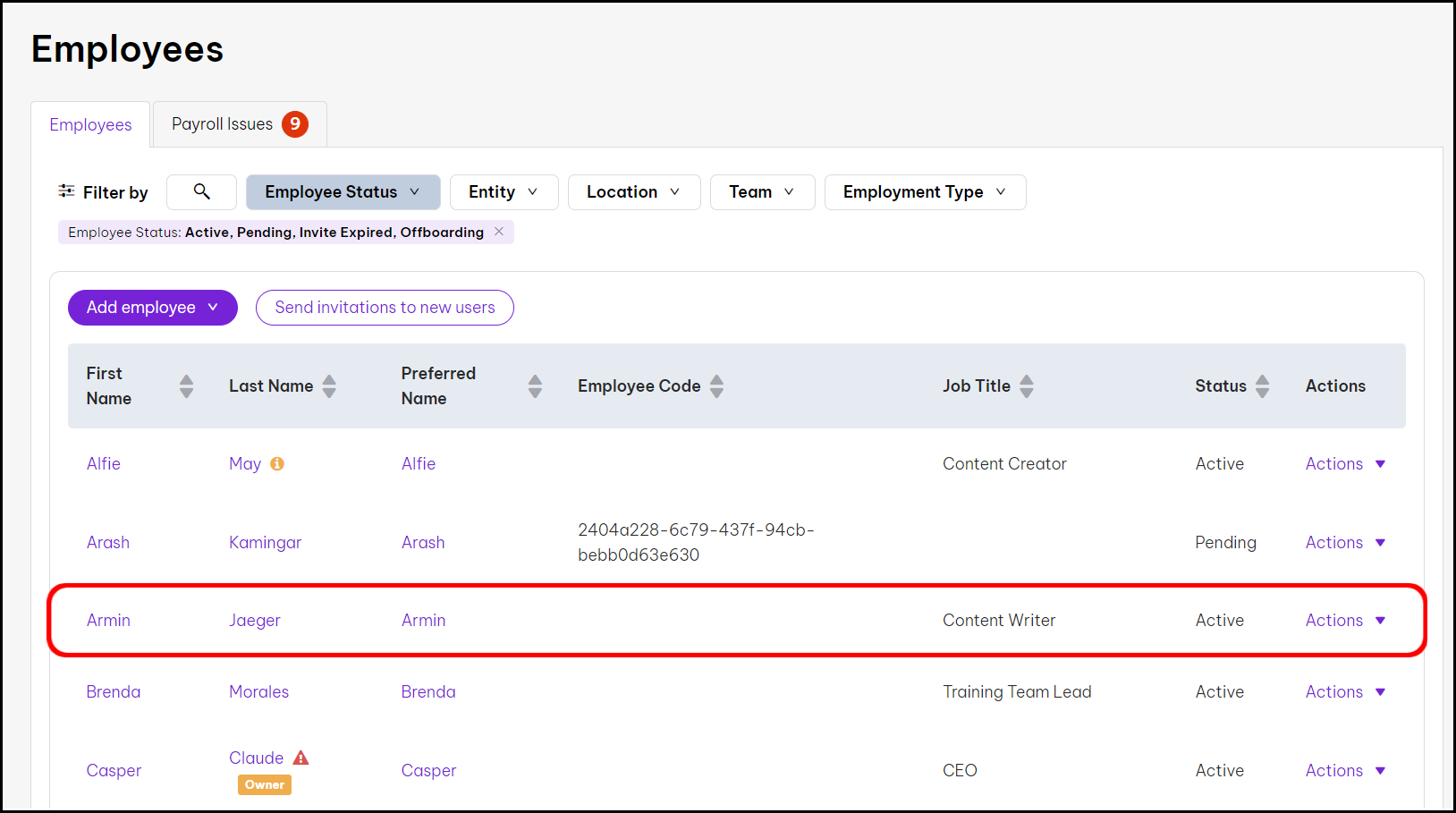Sort by Preferred Name column arrows
This screenshot has height=813, width=1456.
tap(535, 386)
